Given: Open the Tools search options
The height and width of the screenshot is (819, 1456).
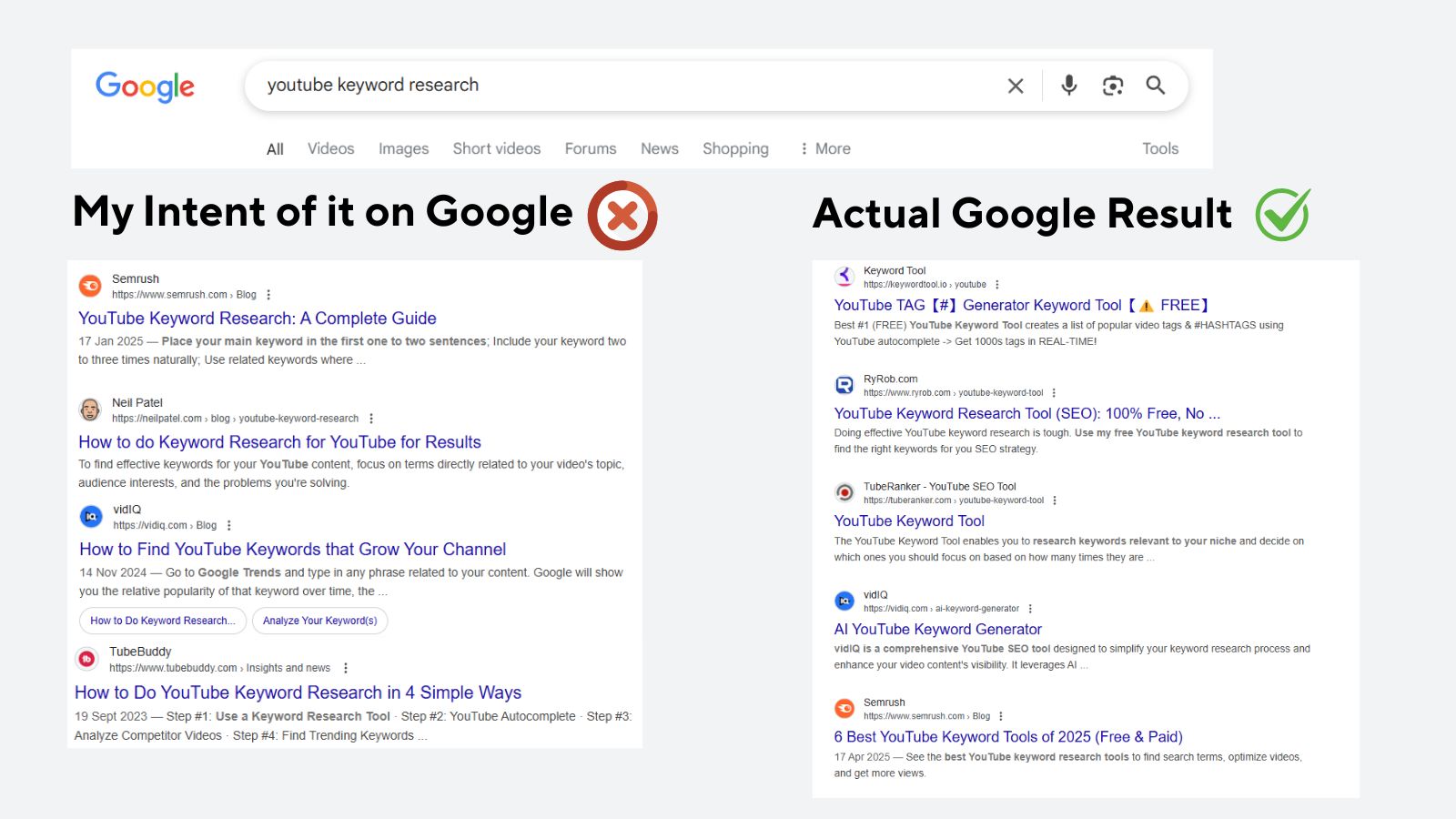Looking at the screenshot, I should click(x=1159, y=148).
